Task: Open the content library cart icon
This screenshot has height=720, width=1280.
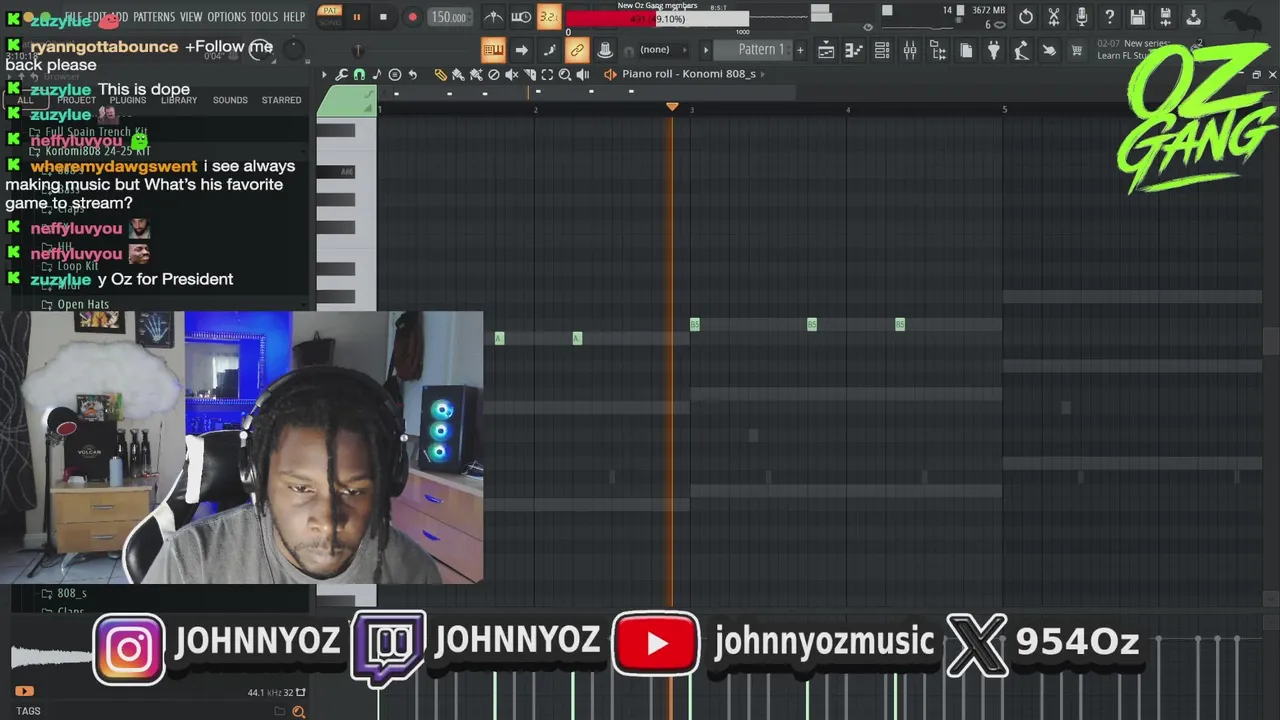Action: tap(1077, 51)
